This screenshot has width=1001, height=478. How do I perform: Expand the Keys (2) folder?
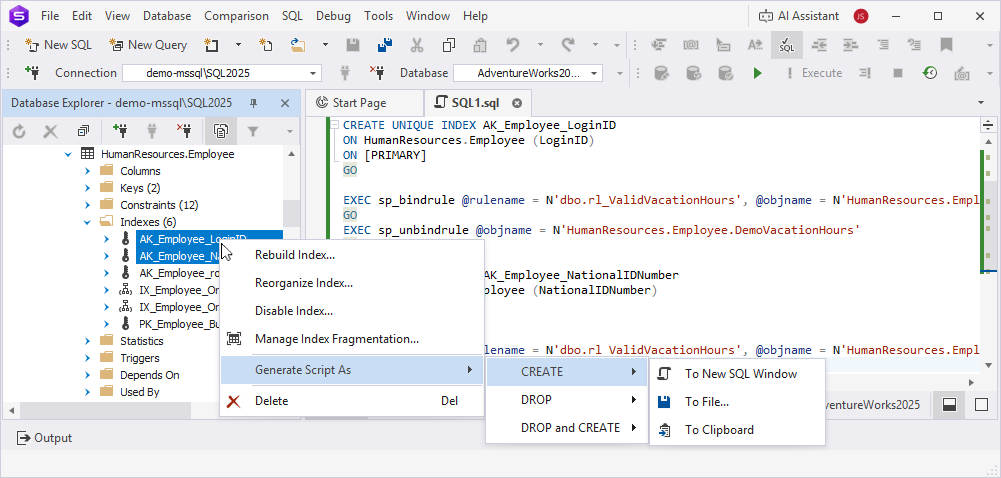coord(87,188)
